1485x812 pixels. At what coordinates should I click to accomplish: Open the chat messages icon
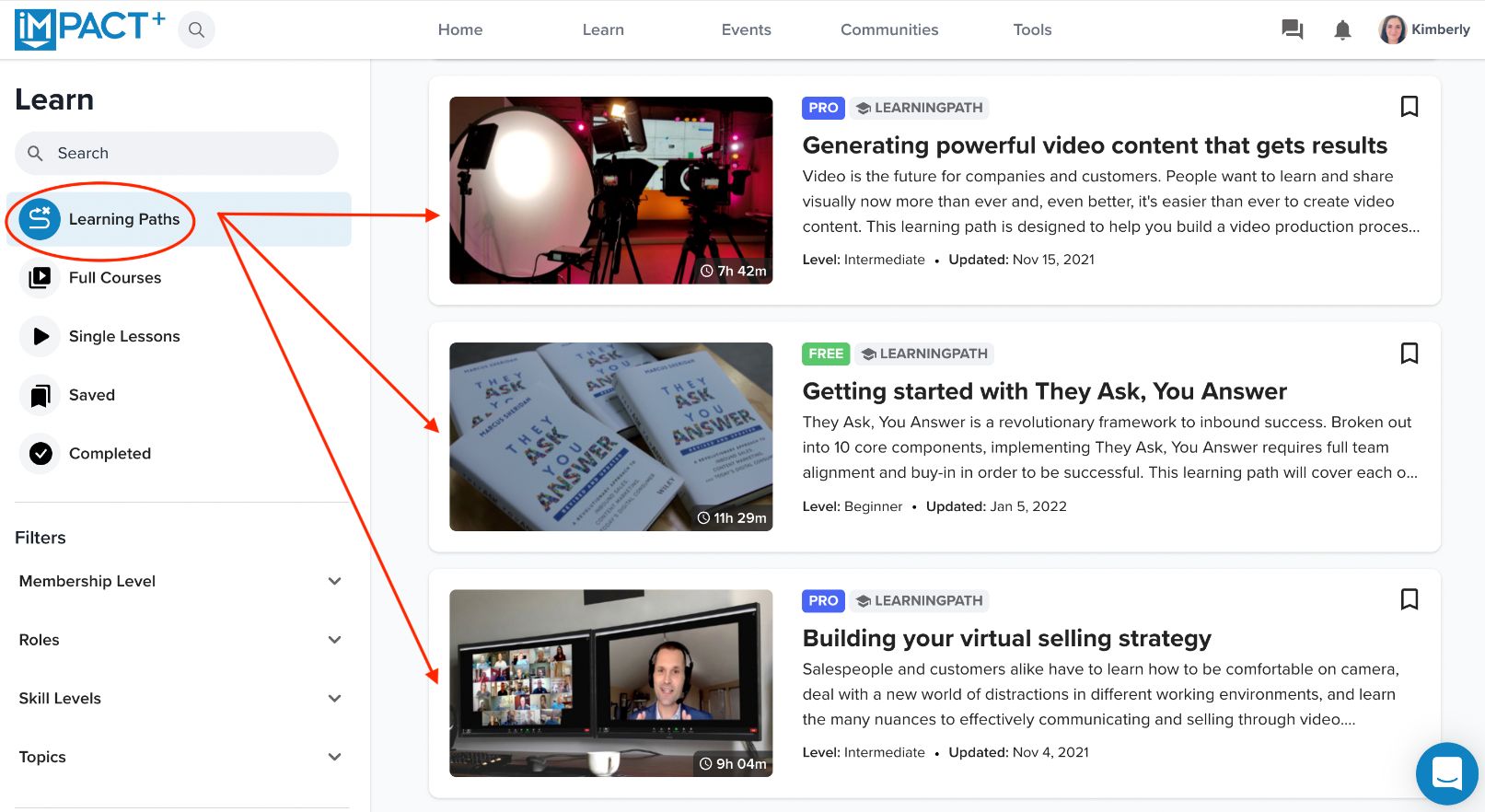click(1292, 29)
